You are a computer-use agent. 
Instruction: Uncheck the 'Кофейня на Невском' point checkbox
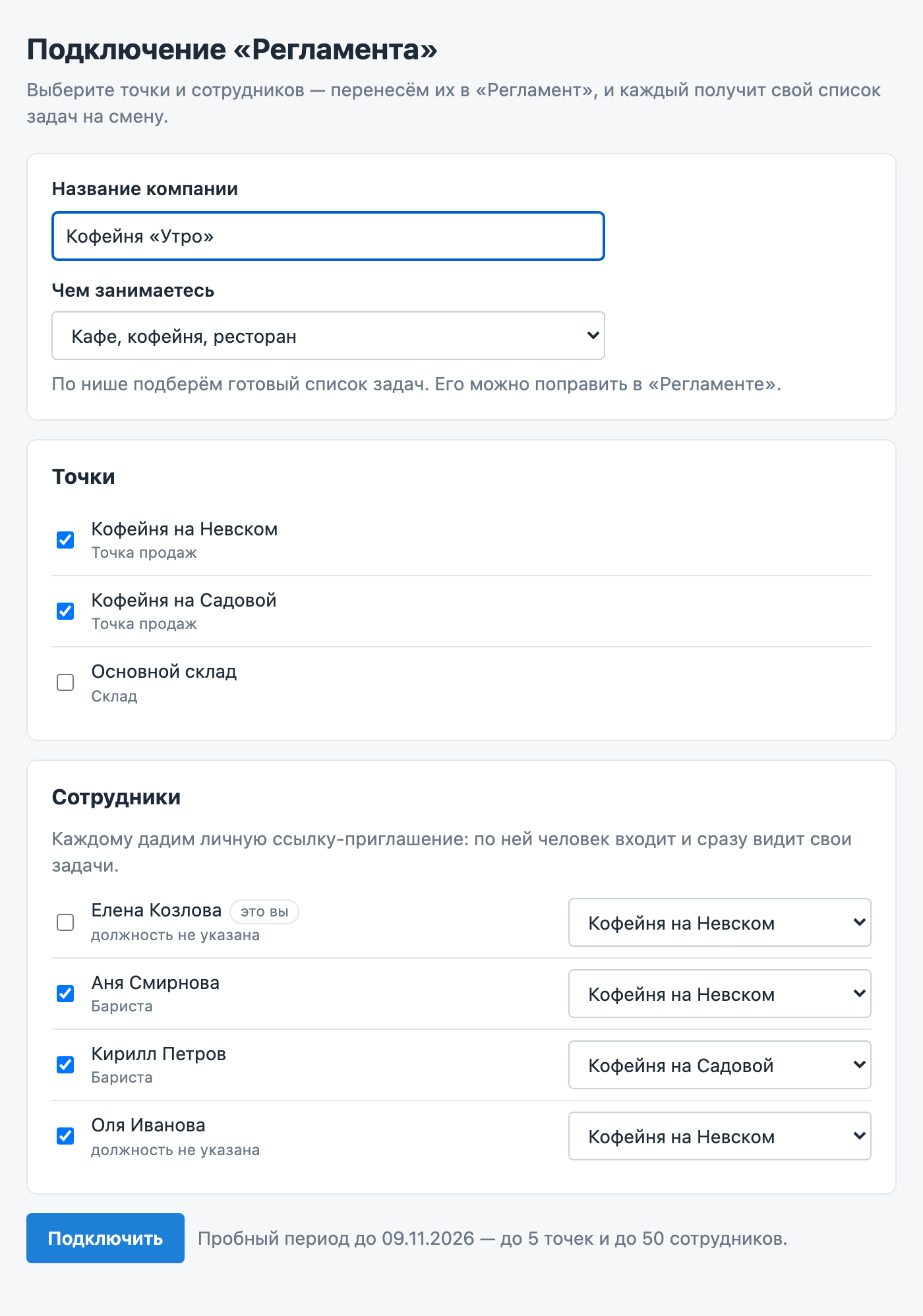click(65, 540)
